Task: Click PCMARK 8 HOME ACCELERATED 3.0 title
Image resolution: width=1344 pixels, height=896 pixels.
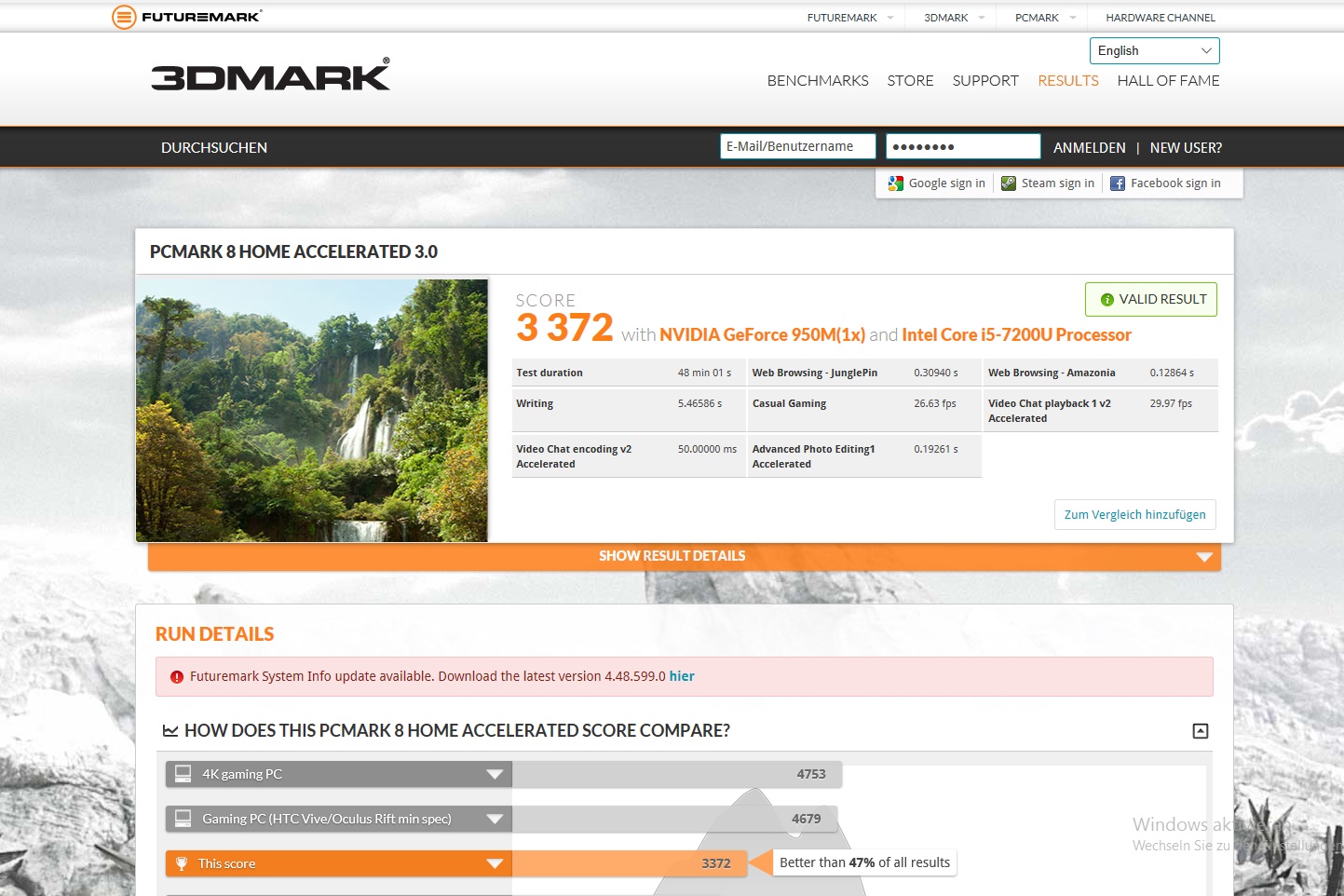Action: tap(293, 251)
